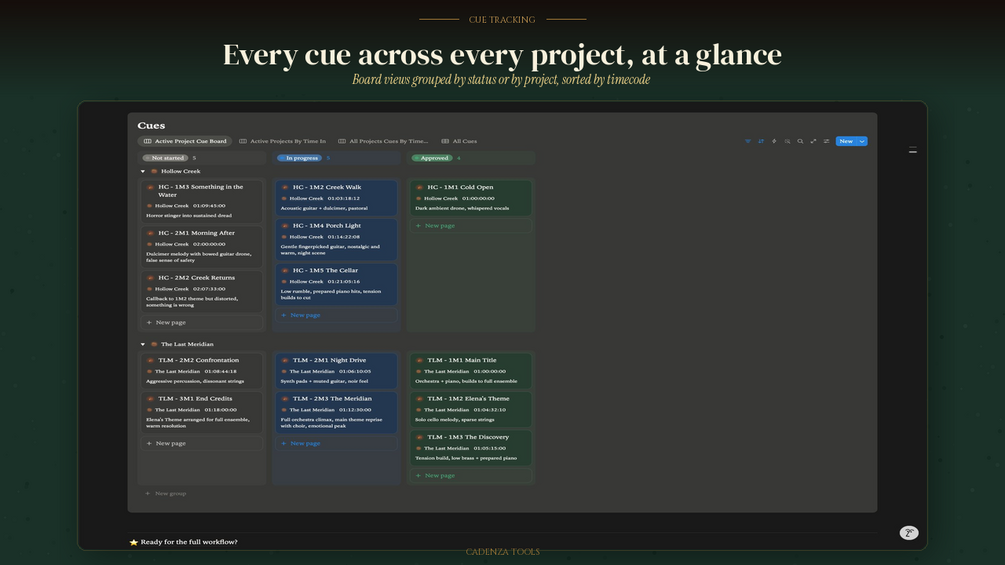Open the HC - 1M4 Porch Light card title

(x=327, y=225)
